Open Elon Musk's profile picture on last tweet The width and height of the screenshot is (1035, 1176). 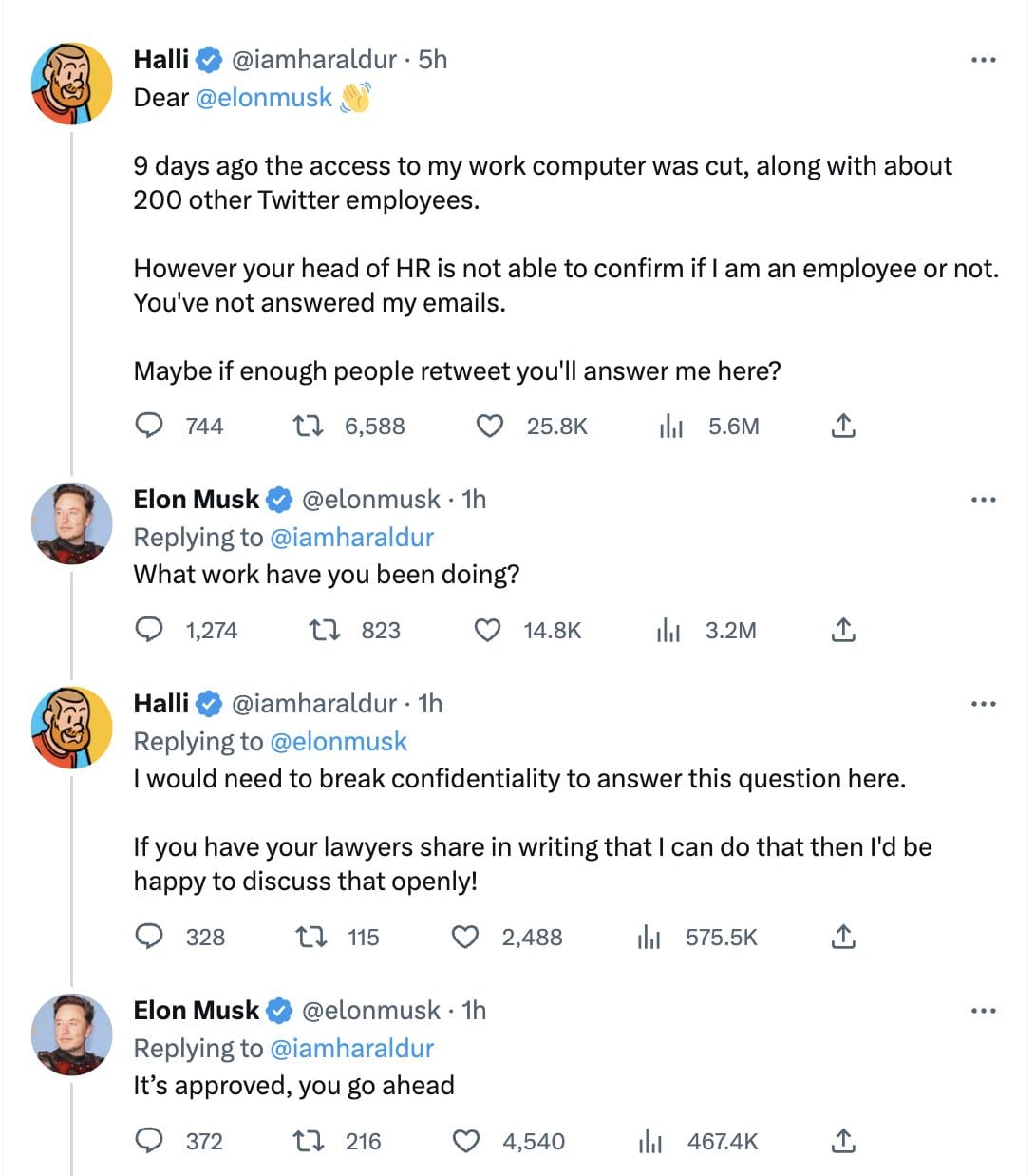pyautogui.click(x=72, y=1034)
